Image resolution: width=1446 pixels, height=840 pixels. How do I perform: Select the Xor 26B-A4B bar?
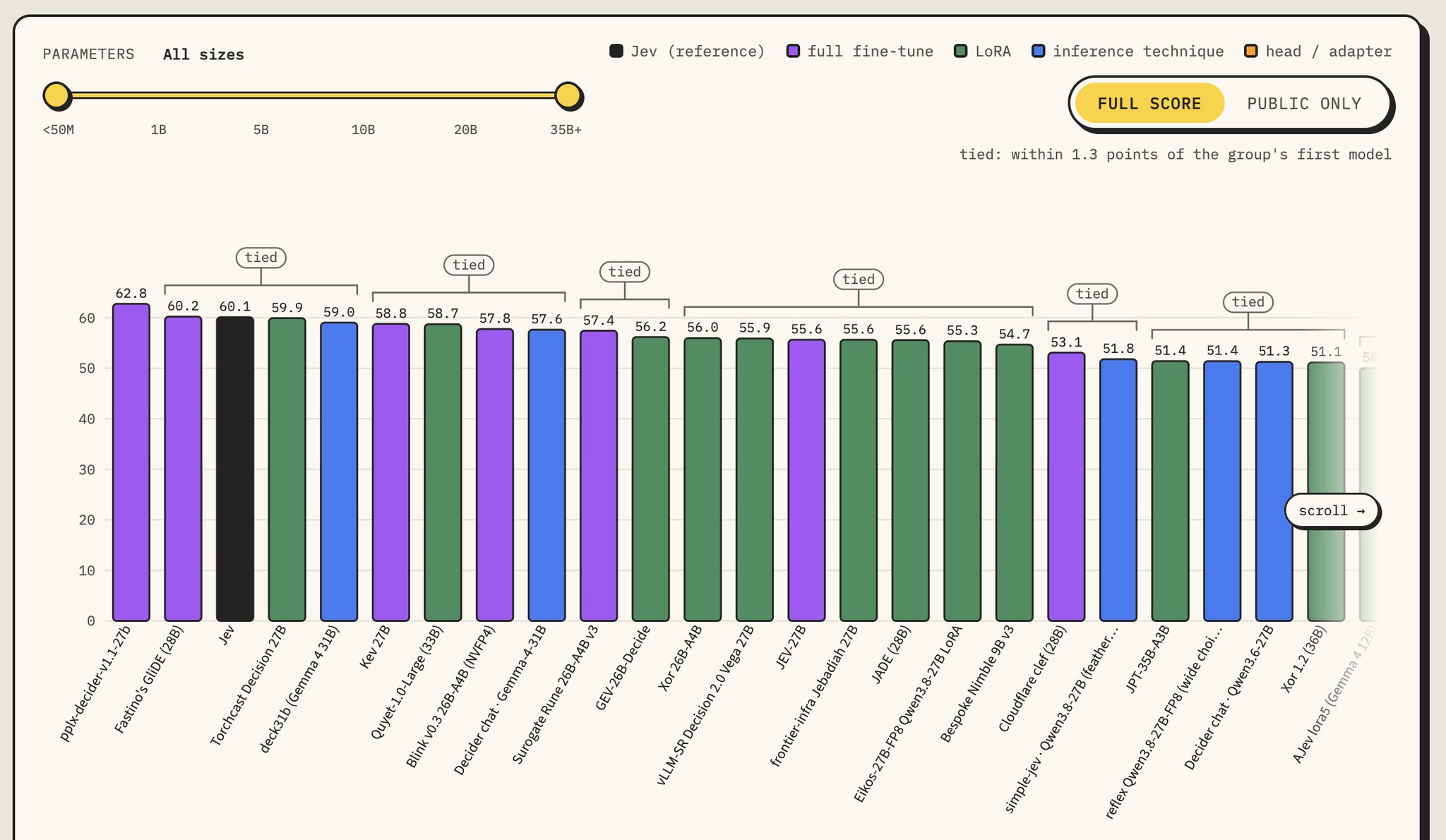tap(703, 480)
